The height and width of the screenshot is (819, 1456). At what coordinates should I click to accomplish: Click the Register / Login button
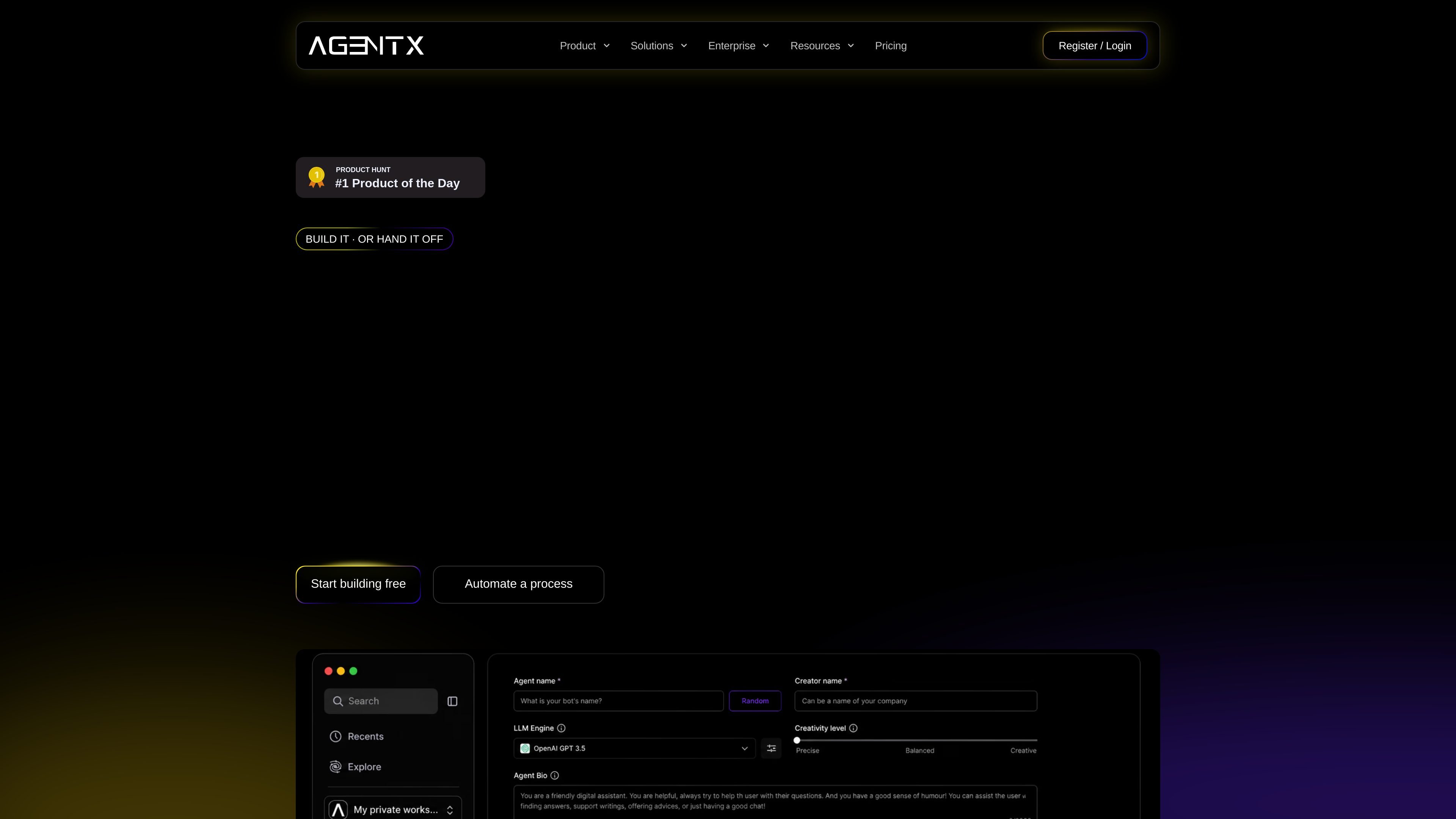pos(1095,46)
